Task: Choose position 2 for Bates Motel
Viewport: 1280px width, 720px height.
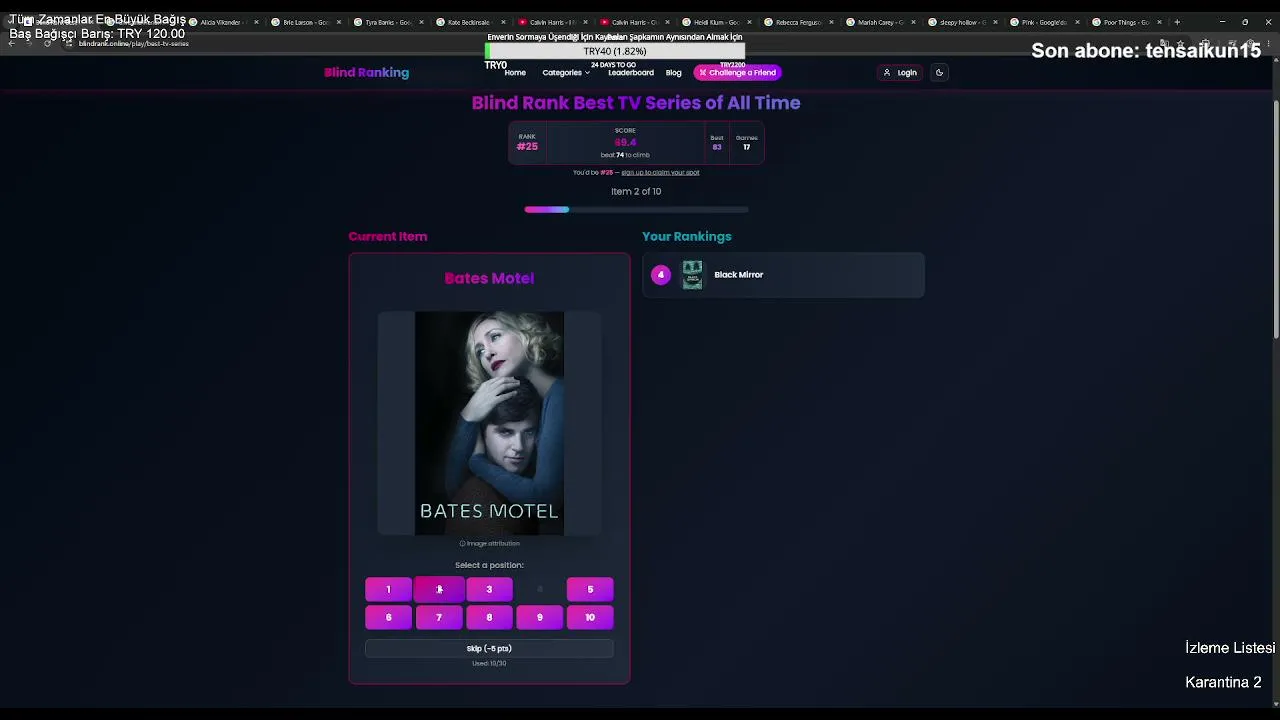Action: point(439,589)
